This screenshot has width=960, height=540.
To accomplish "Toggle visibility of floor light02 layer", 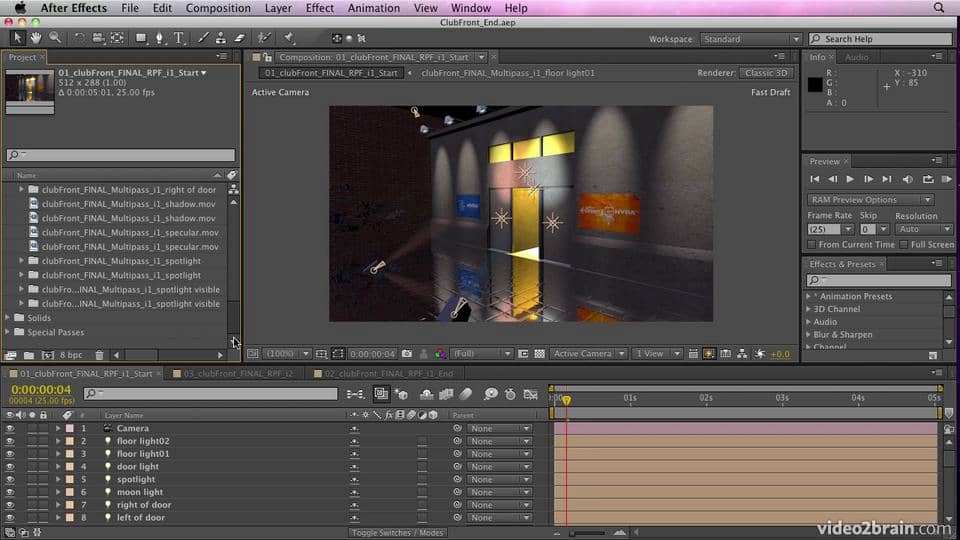I will click(10, 441).
